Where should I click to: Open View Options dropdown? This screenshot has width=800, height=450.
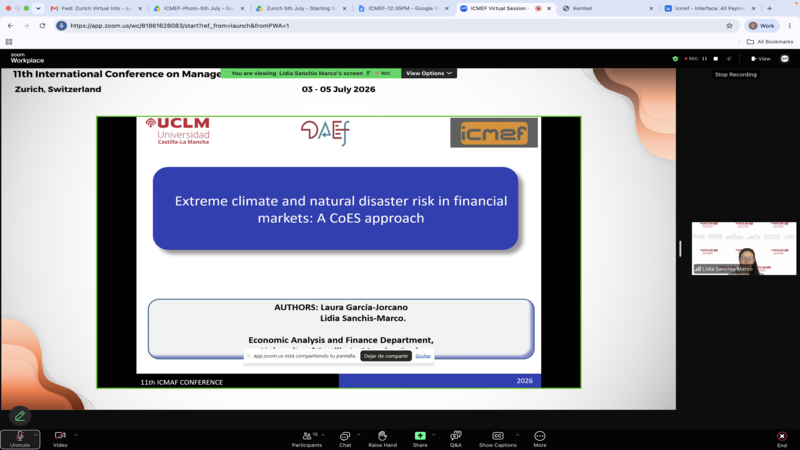(x=429, y=73)
